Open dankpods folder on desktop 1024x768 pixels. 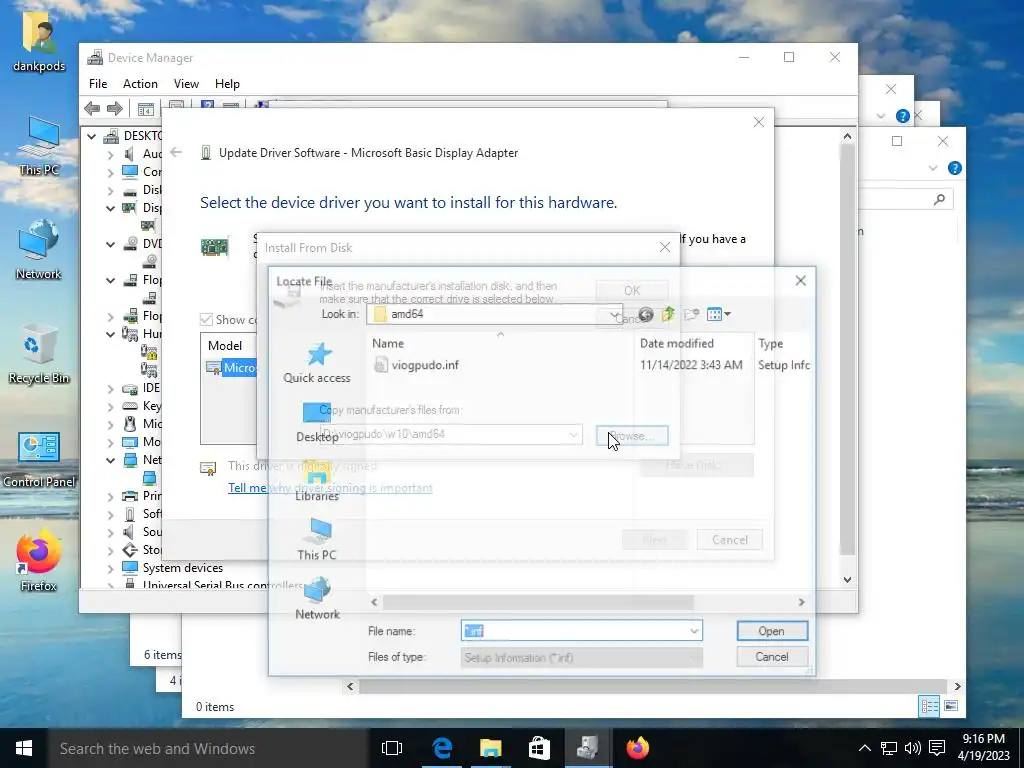click(x=39, y=41)
